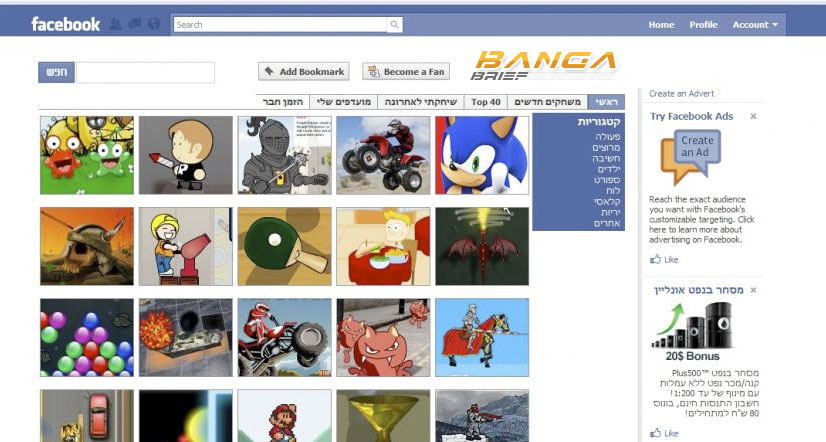Image resolution: width=826 pixels, height=442 pixels.
Task: Open the משחקים חדשים tab
Action: [x=547, y=102]
